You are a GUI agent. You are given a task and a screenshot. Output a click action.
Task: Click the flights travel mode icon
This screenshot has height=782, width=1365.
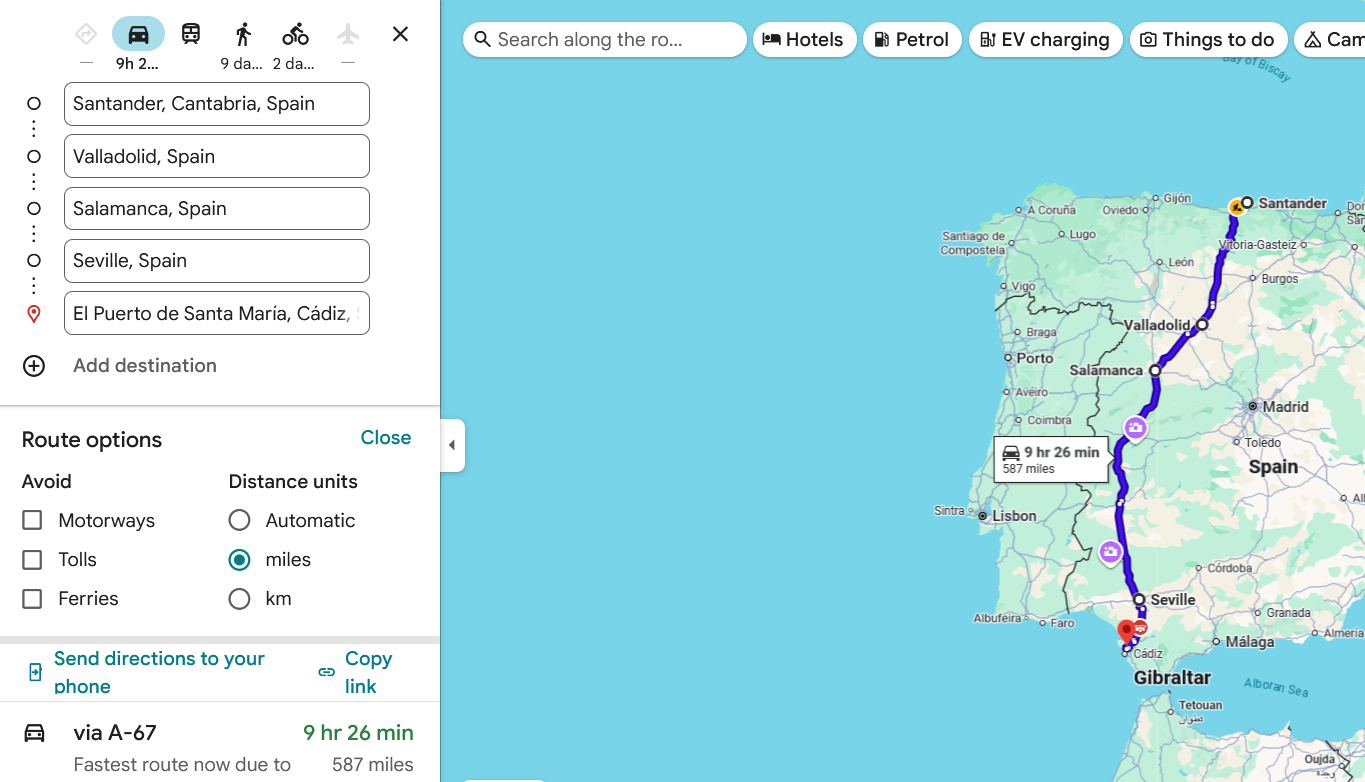coord(347,32)
